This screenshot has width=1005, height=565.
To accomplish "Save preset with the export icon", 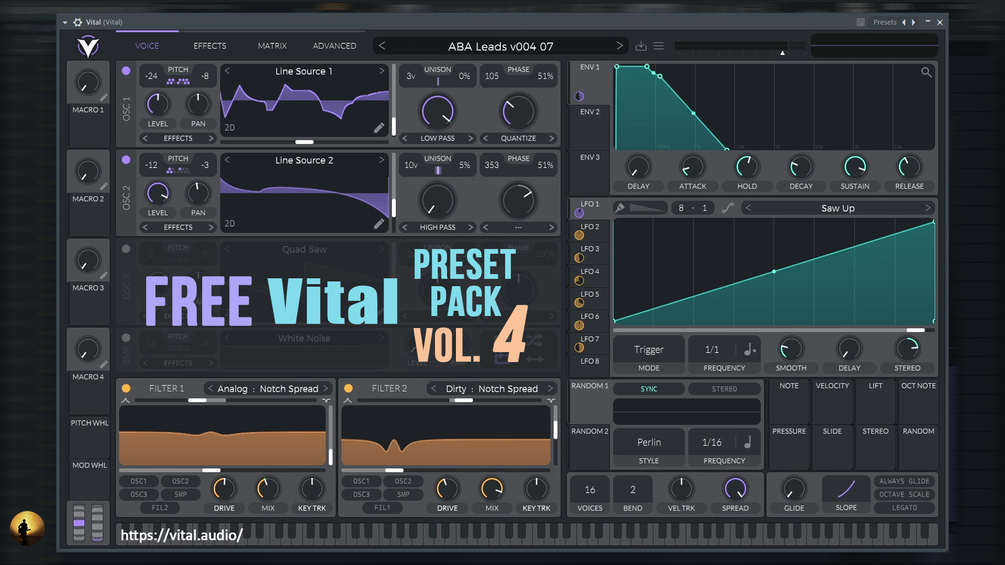I will click(x=640, y=46).
